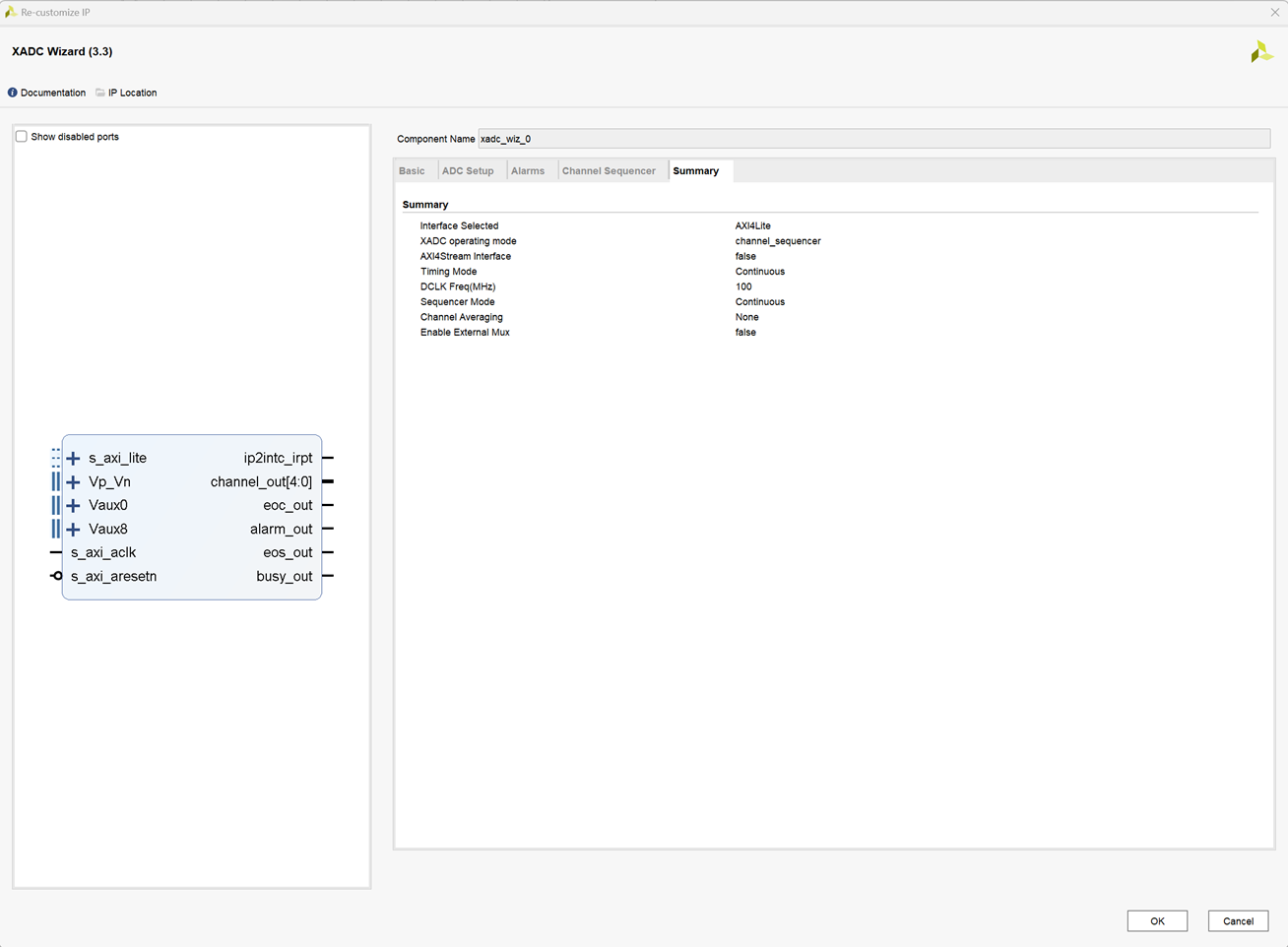This screenshot has width=1288, height=947.
Task: Enable Show disabled ports checkbox
Action: point(22,137)
